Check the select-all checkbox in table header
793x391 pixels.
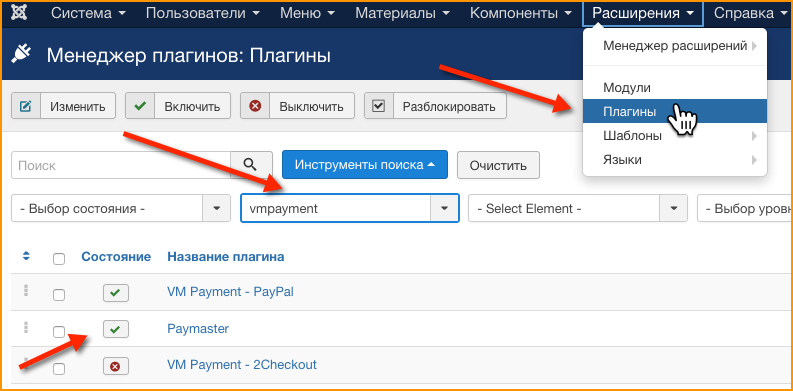(x=59, y=259)
